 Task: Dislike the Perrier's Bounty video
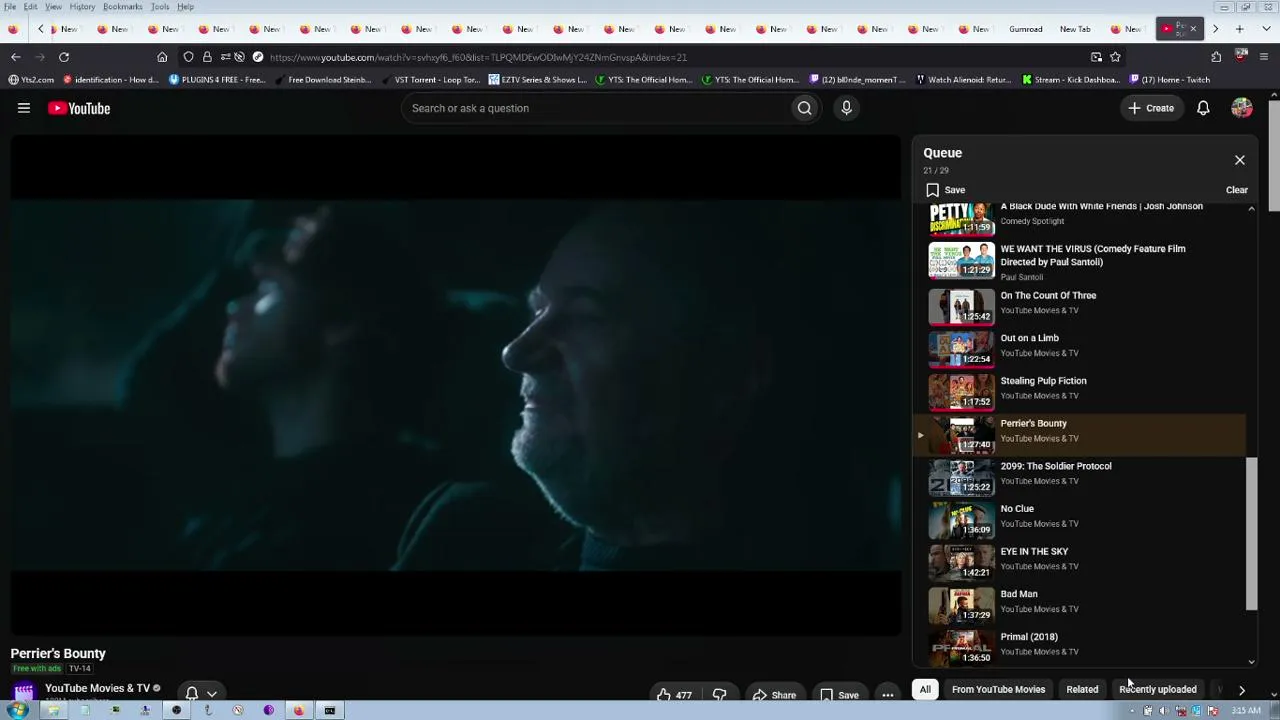point(719,695)
